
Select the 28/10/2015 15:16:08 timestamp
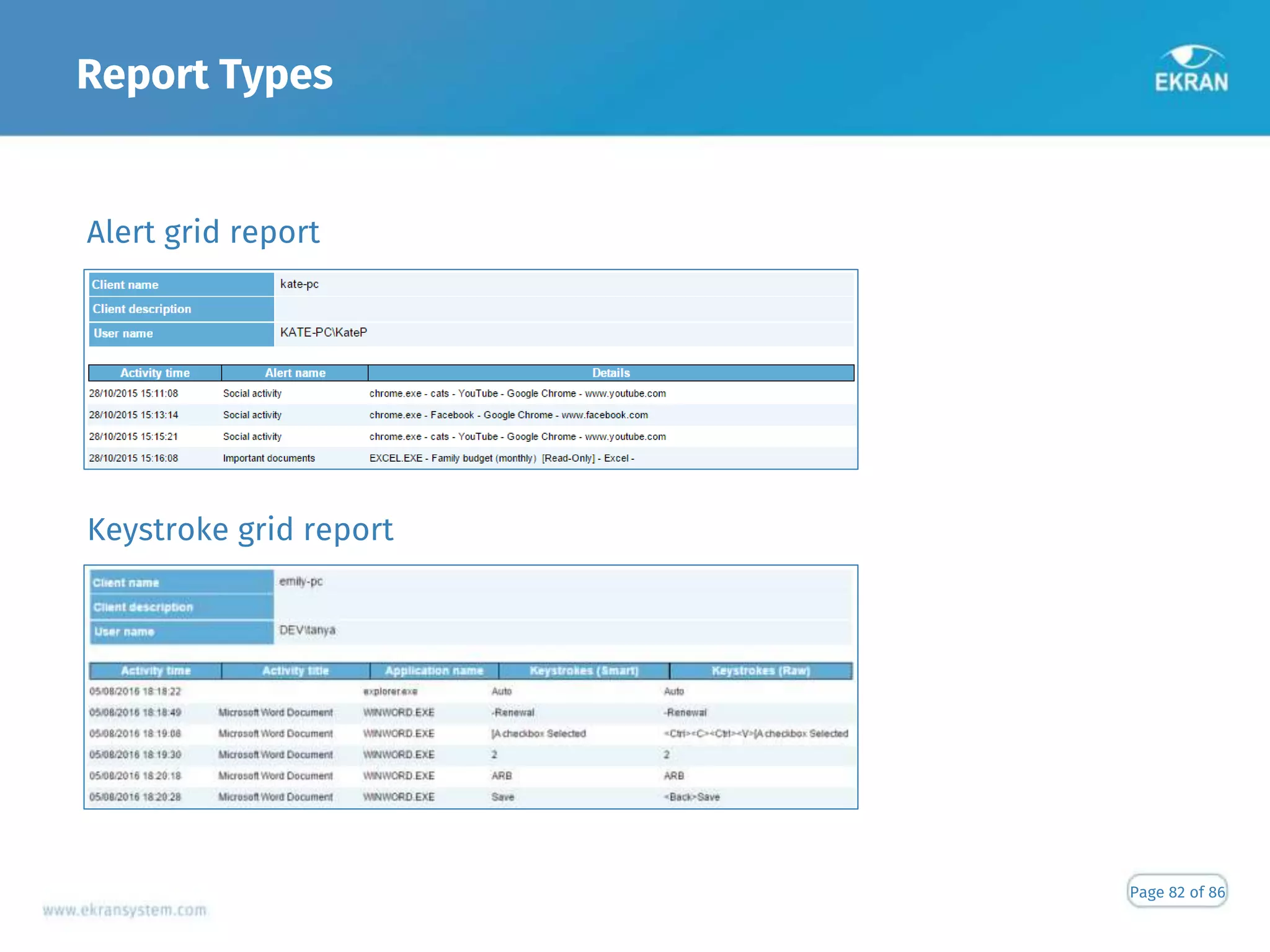pyautogui.click(x=133, y=459)
